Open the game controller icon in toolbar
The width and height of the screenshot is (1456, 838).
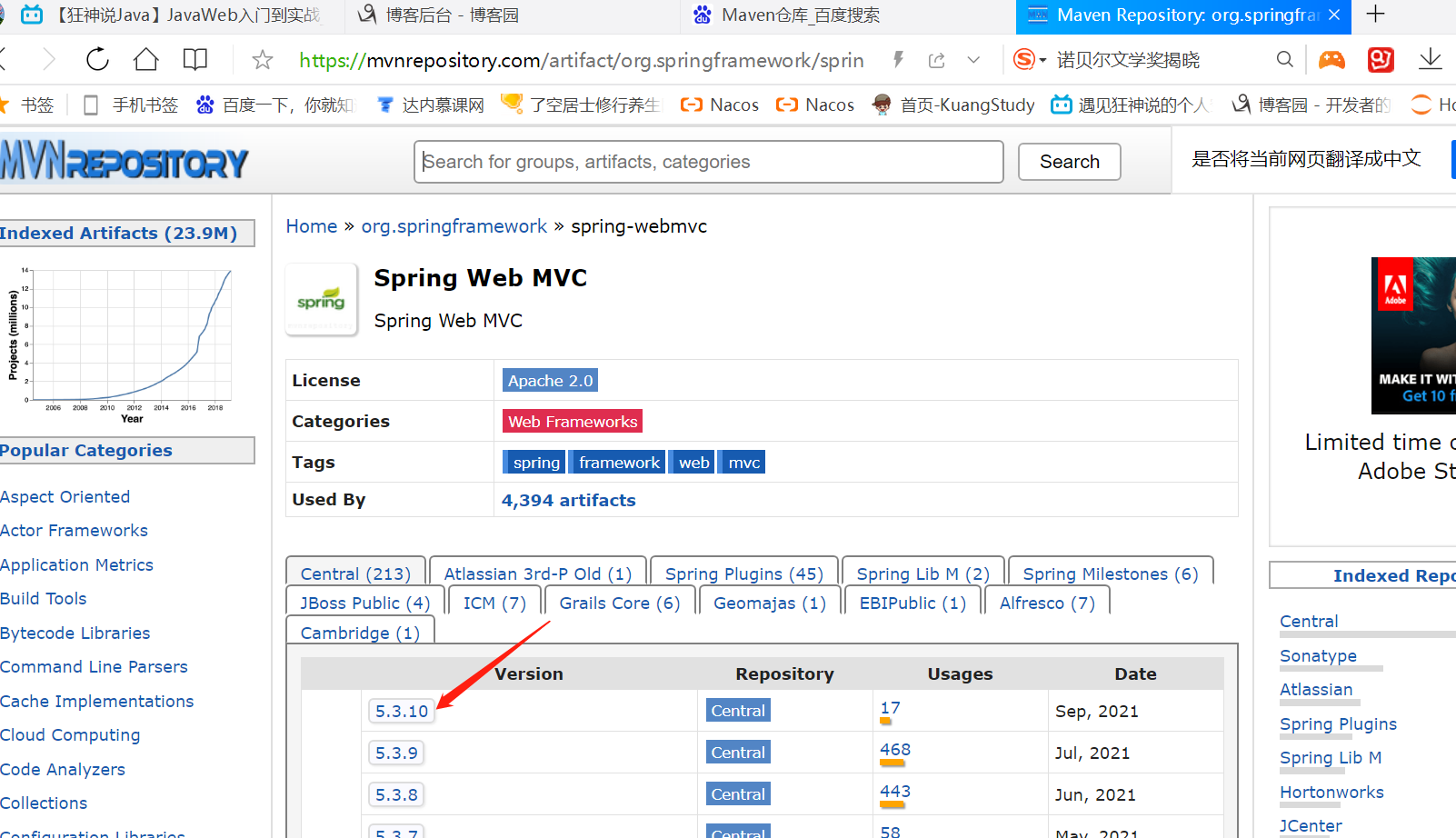(1331, 60)
